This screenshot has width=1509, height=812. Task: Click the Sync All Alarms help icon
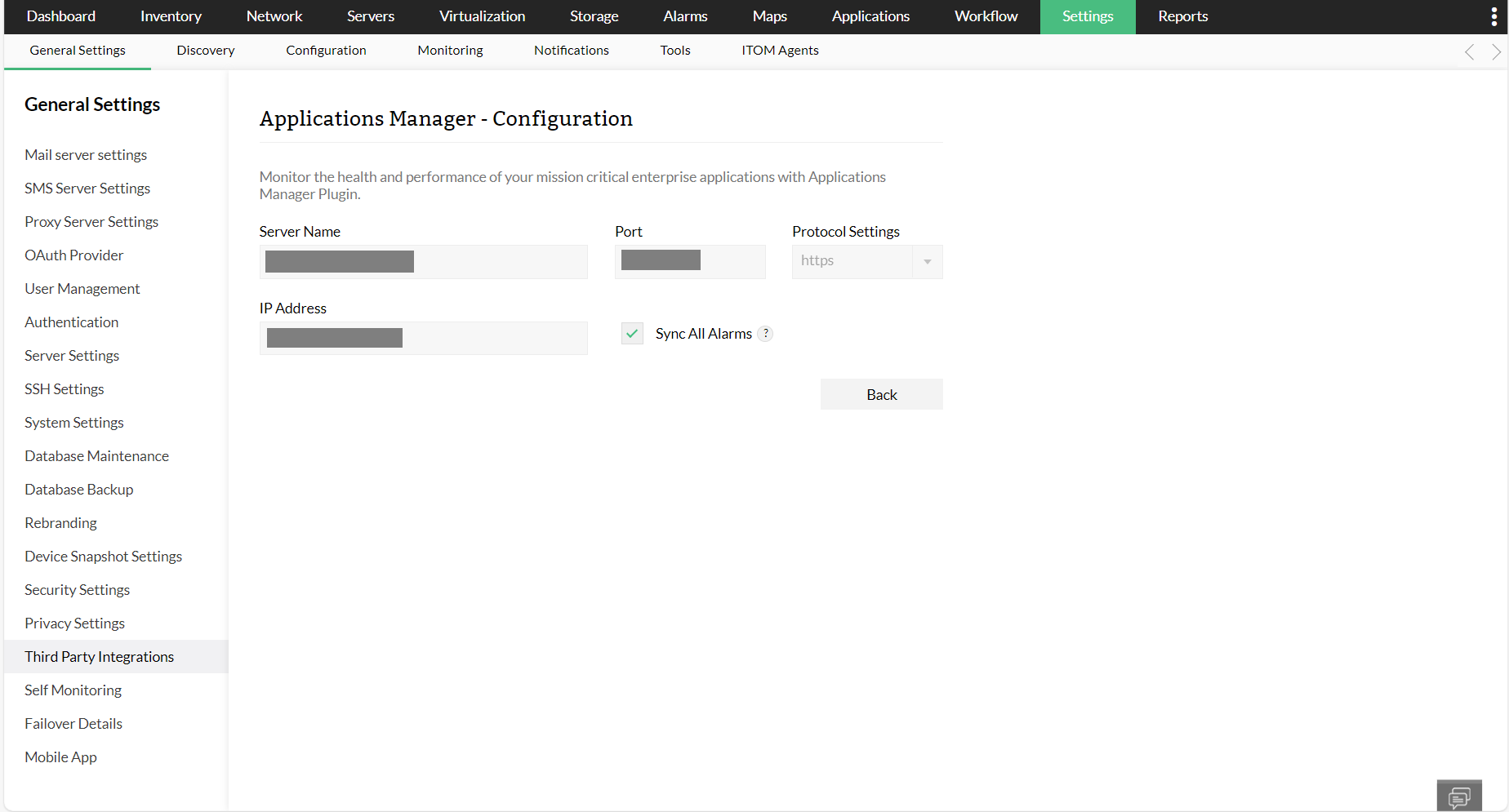coord(765,333)
